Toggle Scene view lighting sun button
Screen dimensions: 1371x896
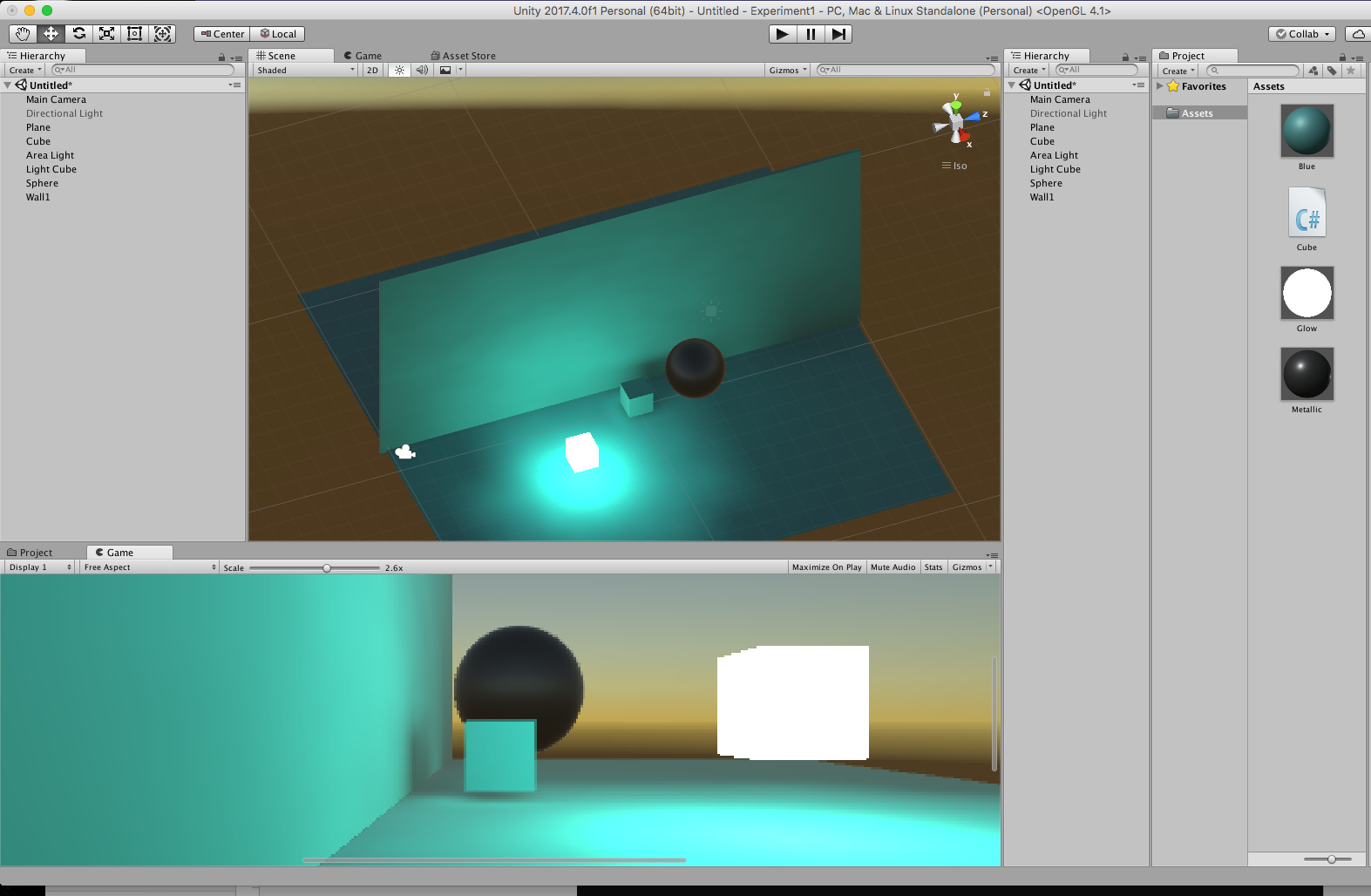[x=399, y=70]
